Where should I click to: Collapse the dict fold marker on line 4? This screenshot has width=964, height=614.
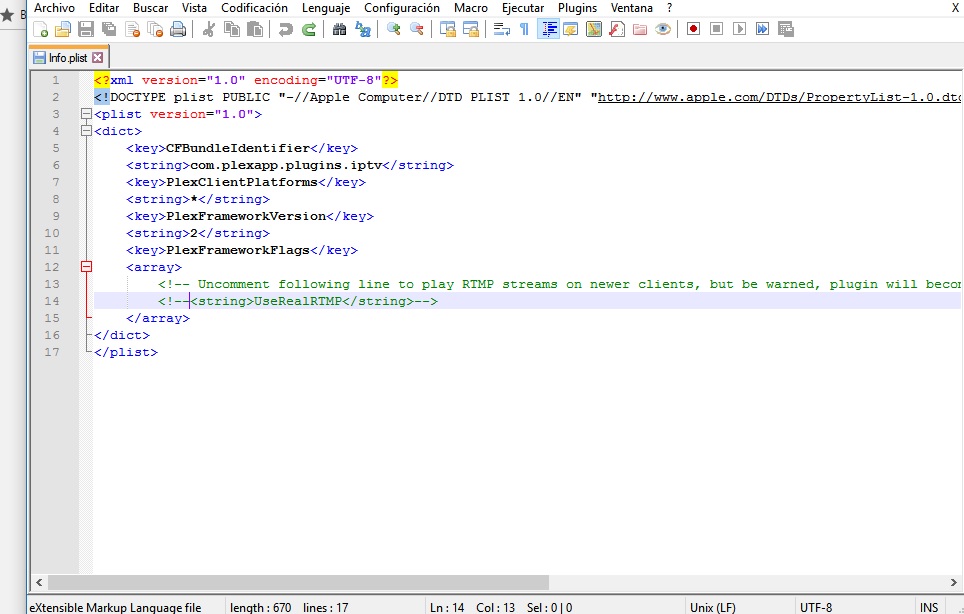coord(86,131)
